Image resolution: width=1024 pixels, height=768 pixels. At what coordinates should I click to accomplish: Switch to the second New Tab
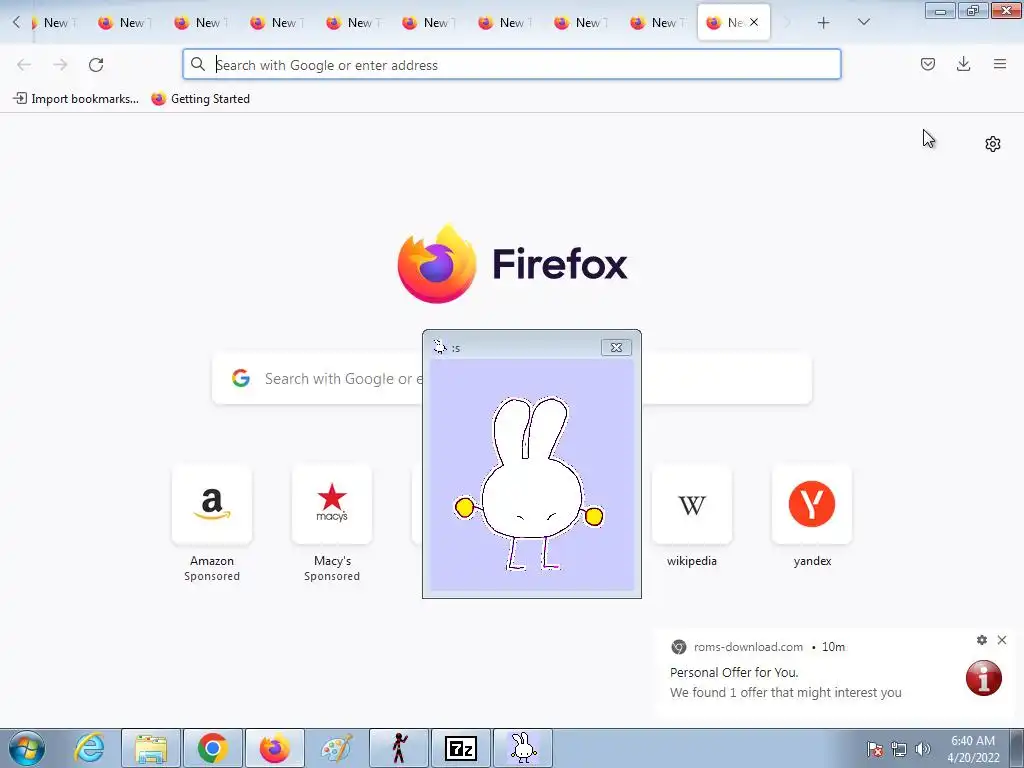(x=124, y=23)
